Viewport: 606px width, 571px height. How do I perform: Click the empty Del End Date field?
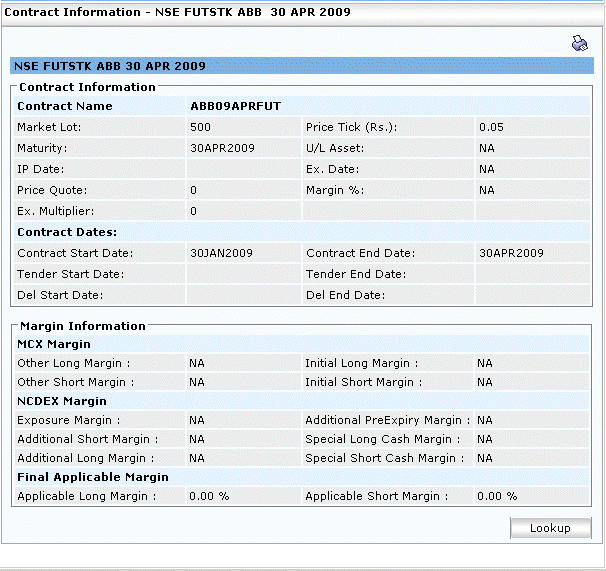click(532, 295)
